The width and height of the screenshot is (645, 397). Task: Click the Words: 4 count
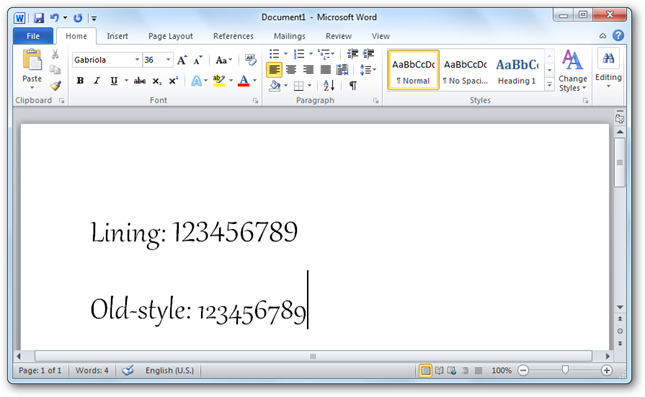click(x=92, y=371)
